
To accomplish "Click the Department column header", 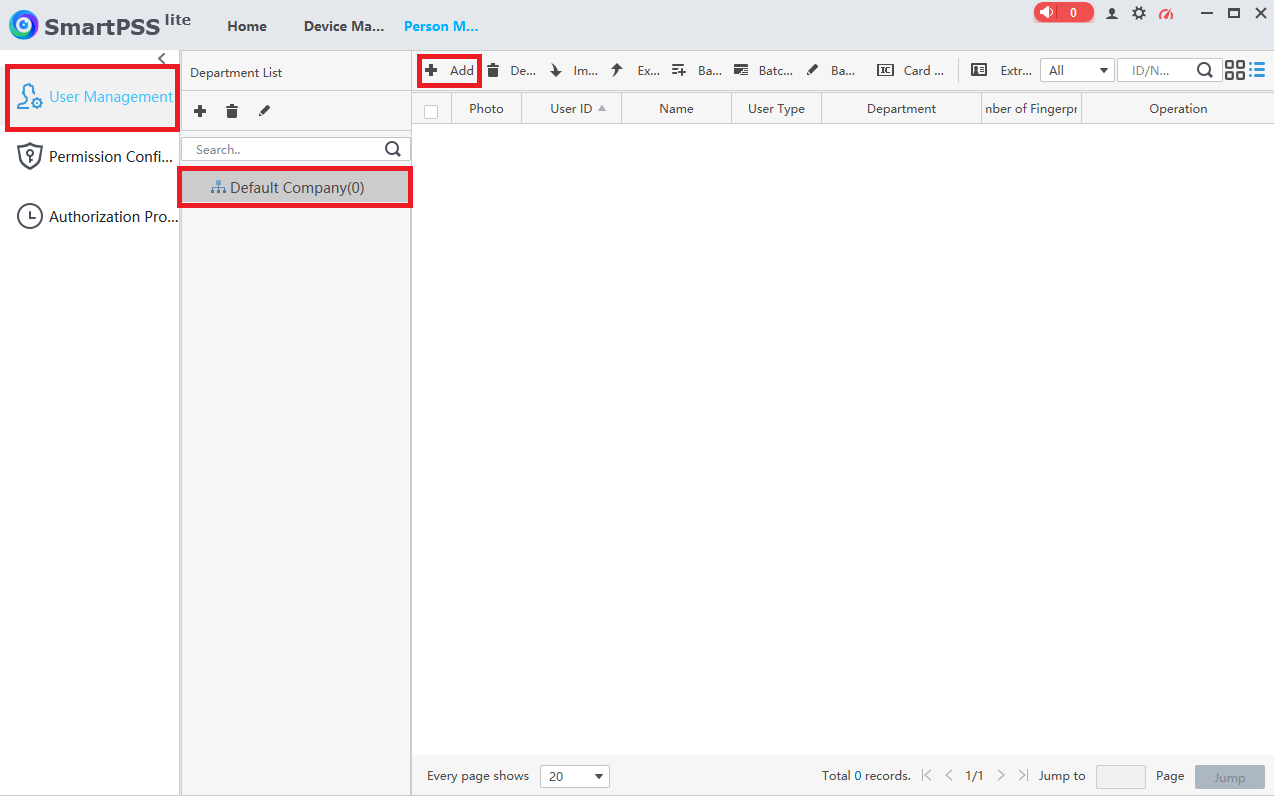I will 901,109.
